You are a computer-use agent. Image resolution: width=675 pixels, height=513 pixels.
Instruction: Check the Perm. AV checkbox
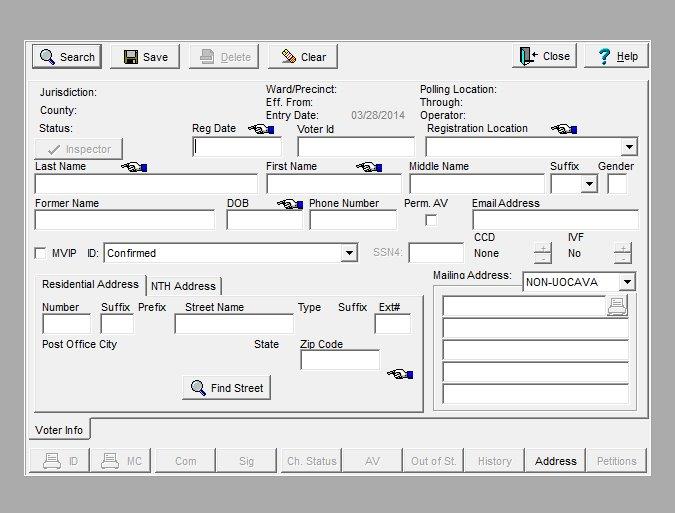tap(431, 220)
